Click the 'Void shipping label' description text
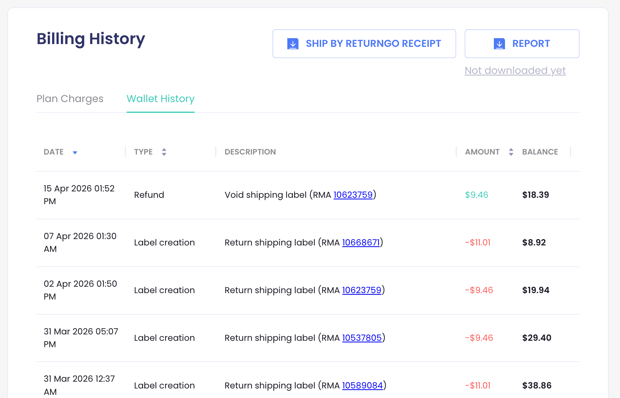 tap(265, 195)
